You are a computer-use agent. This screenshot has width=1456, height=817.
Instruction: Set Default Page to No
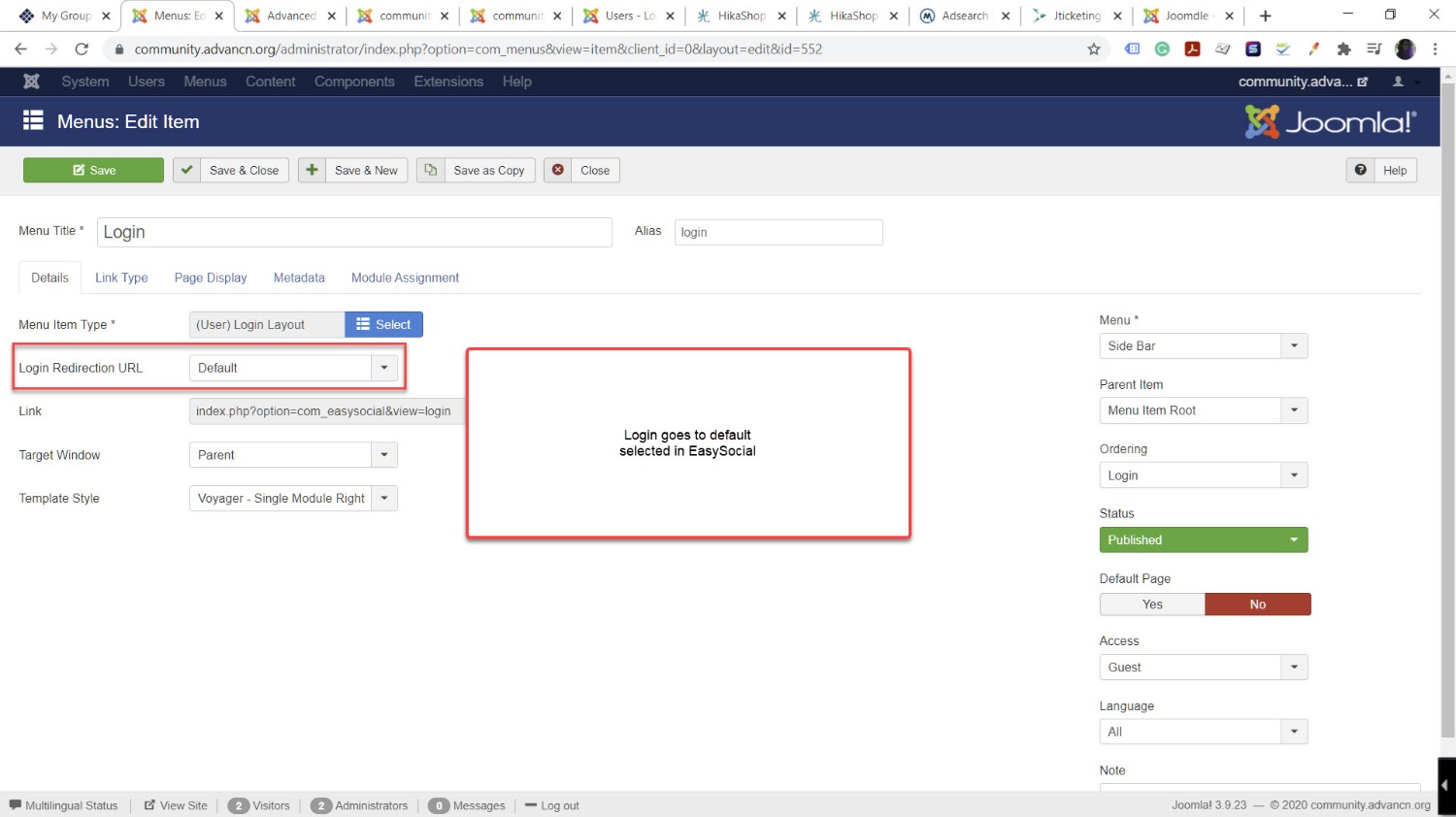[1257, 605]
